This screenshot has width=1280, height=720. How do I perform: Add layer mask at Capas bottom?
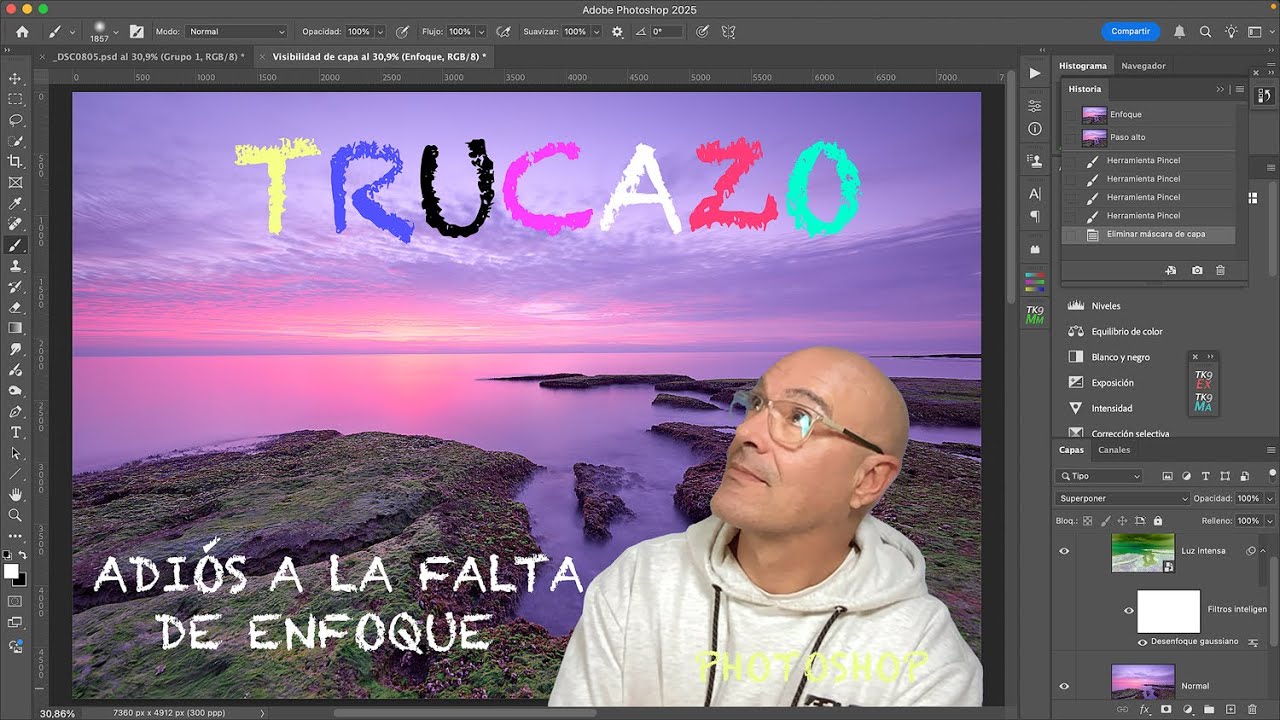click(1165, 709)
